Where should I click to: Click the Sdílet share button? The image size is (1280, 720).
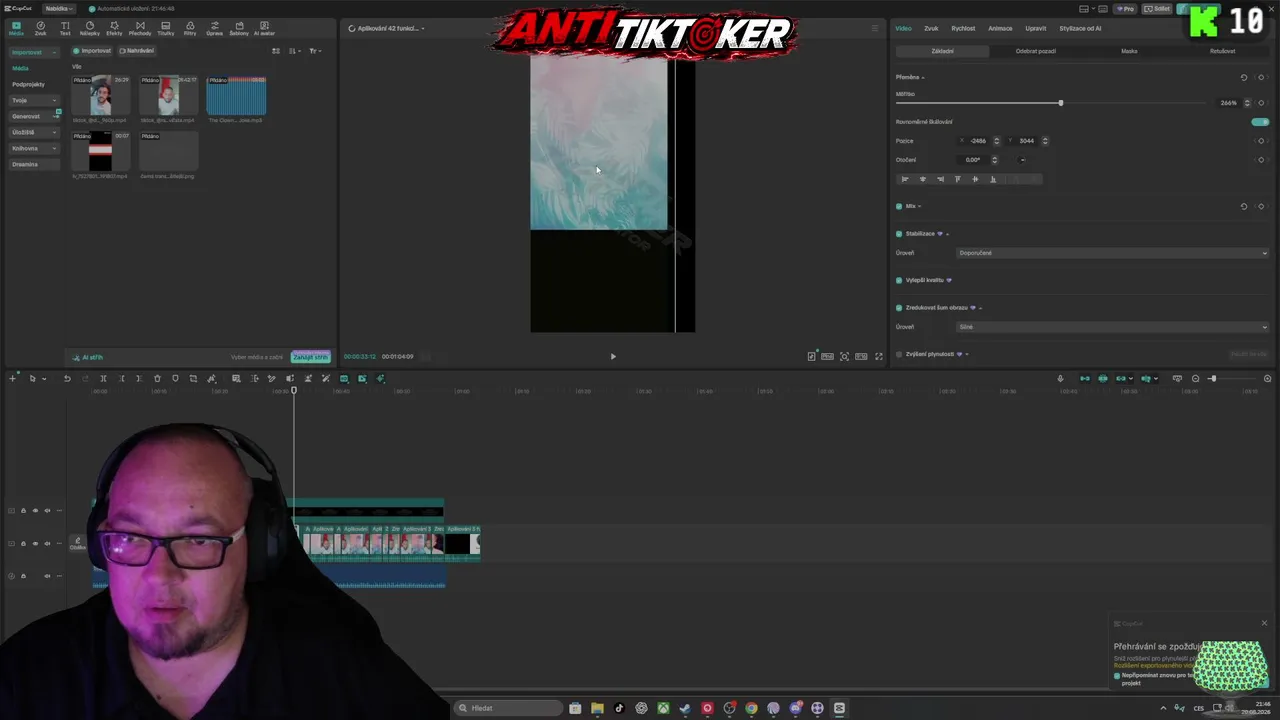pyautogui.click(x=1158, y=8)
